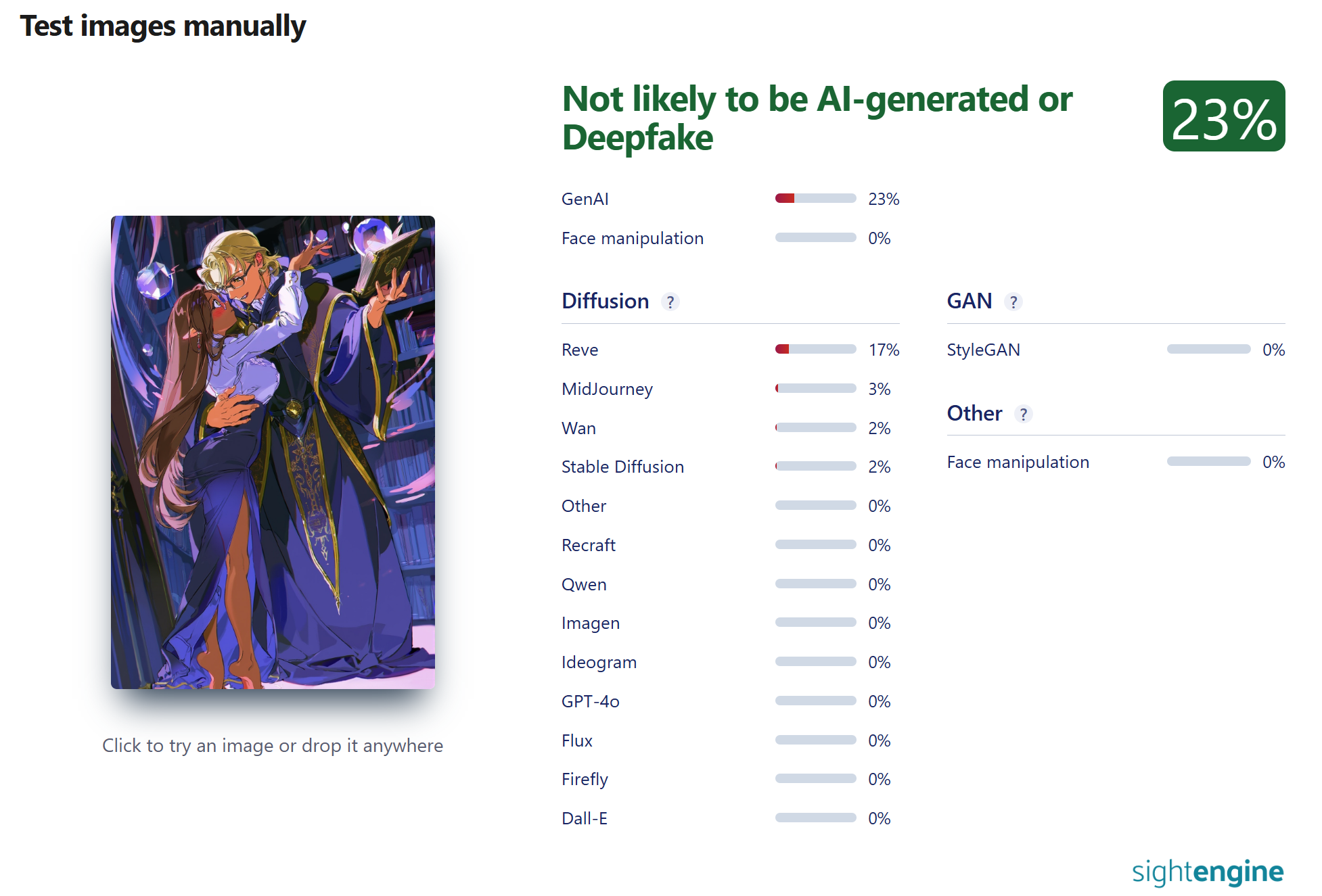The width and height of the screenshot is (1322, 896).
Task: Click the GenAI 23% progress bar
Action: click(x=815, y=199)
